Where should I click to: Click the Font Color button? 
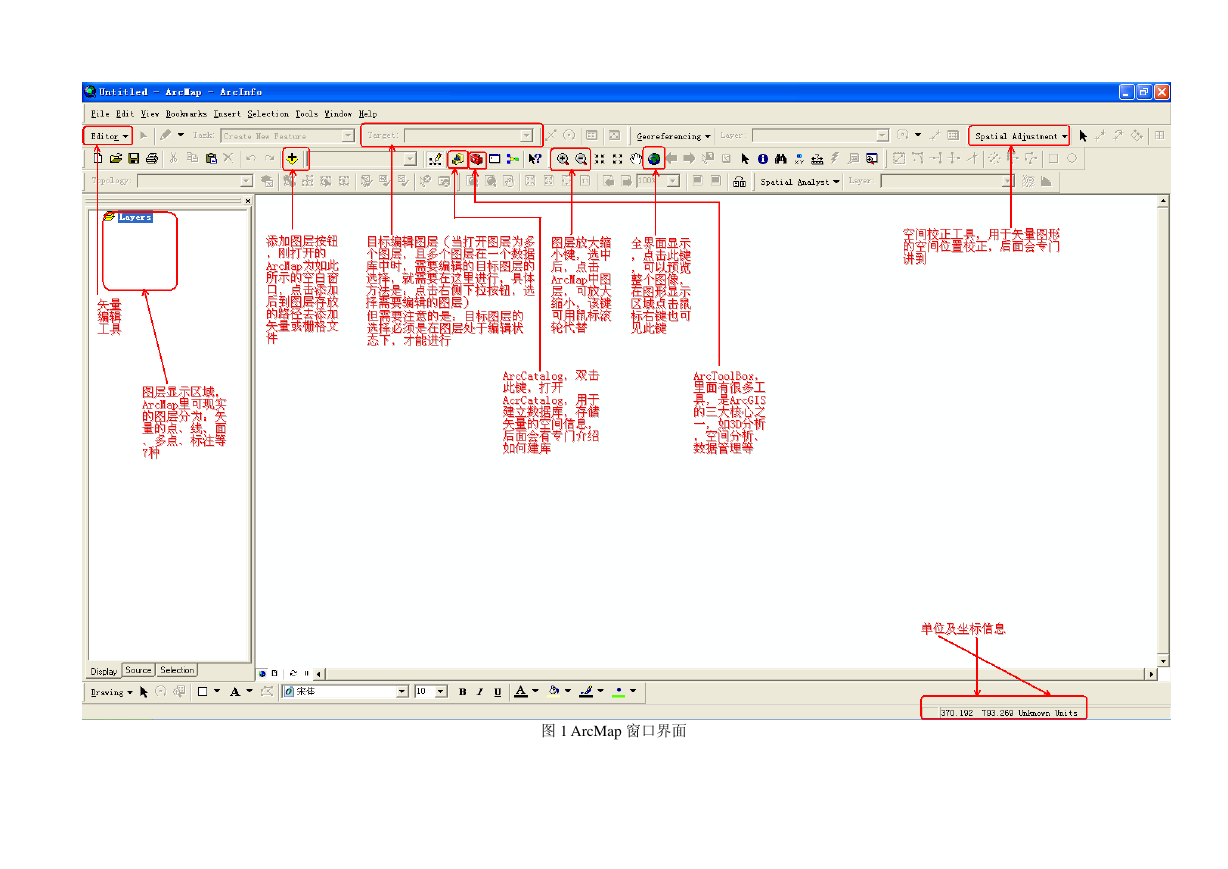pos(521,691)
